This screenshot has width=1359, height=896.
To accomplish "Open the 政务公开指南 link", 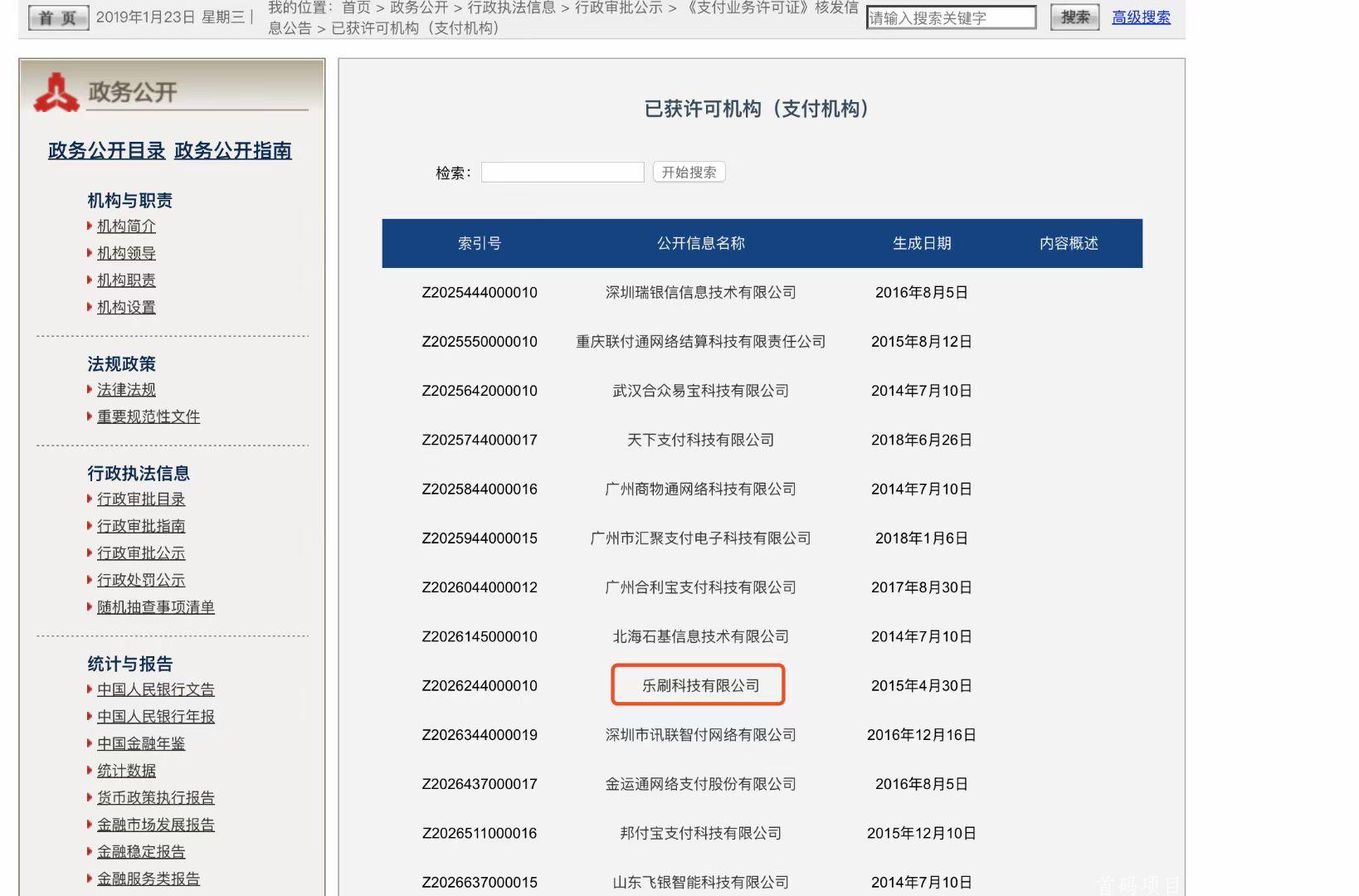I will [232, 151].
